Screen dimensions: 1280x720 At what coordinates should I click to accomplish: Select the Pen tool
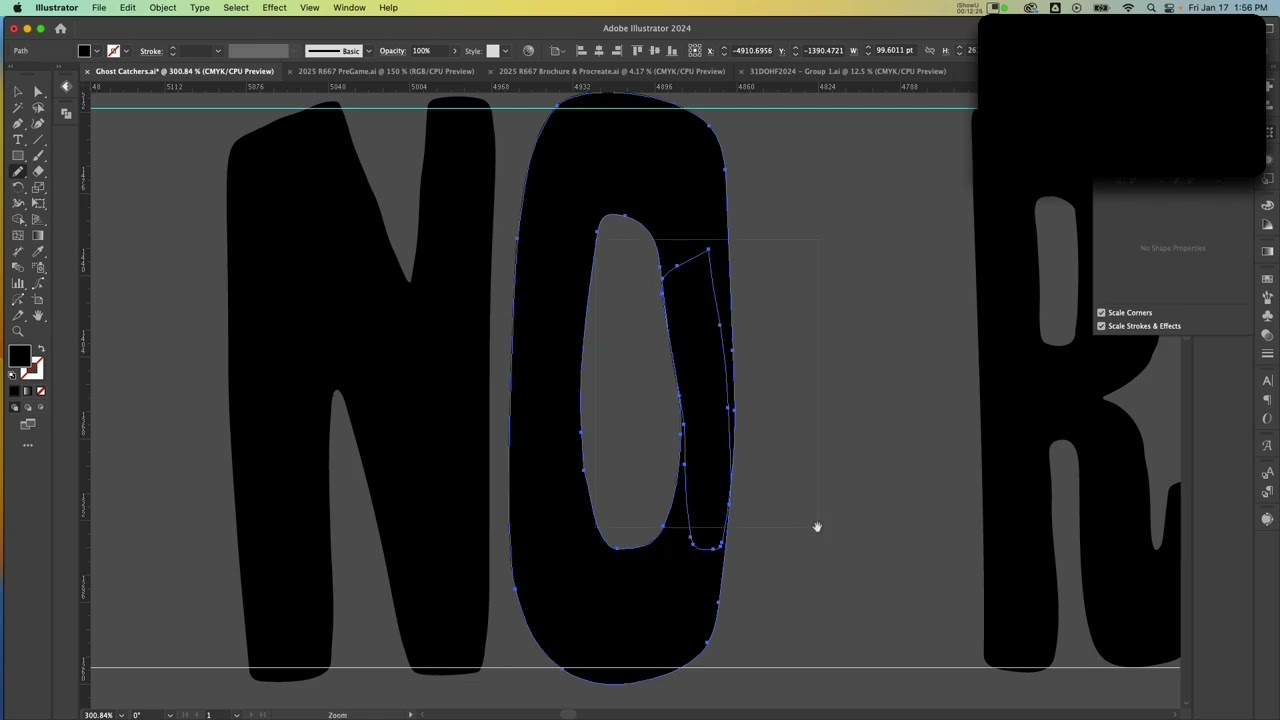(x=18, y=123)
